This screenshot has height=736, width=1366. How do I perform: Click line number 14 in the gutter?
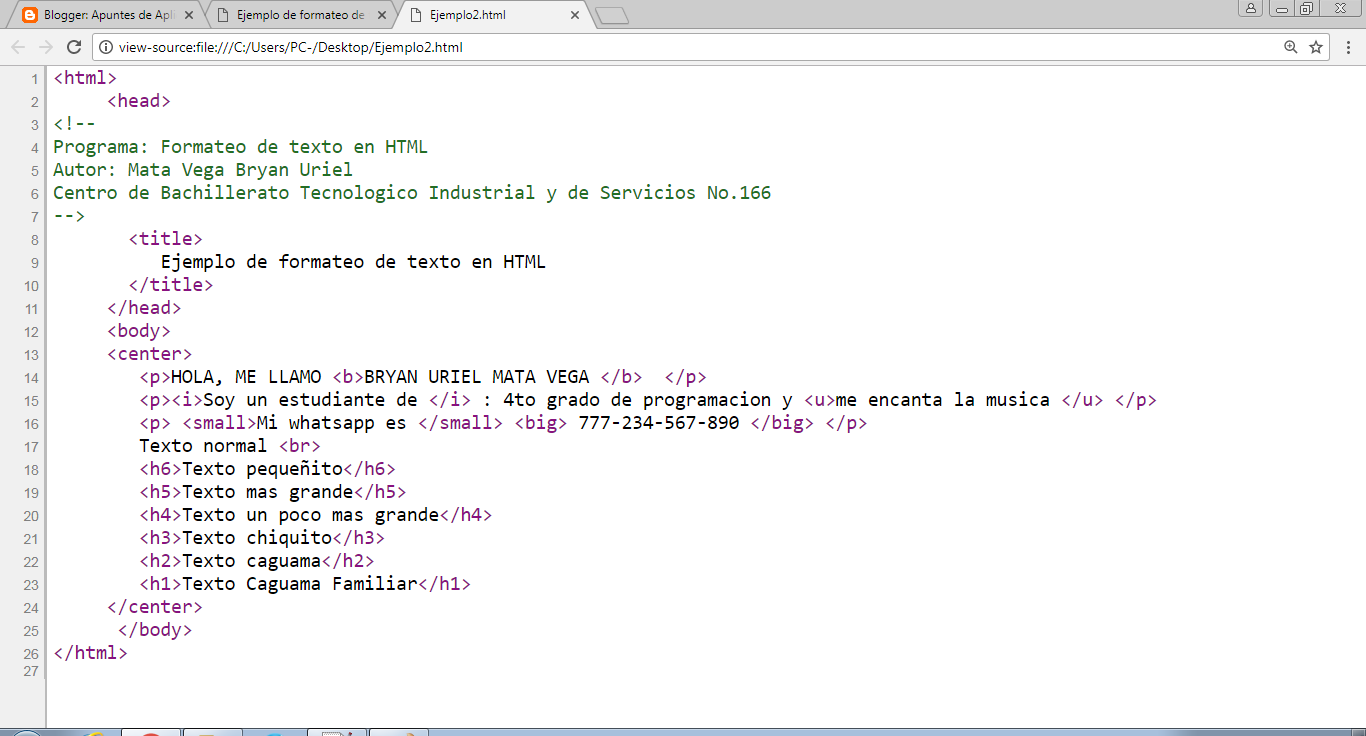(x=31, y=376)
